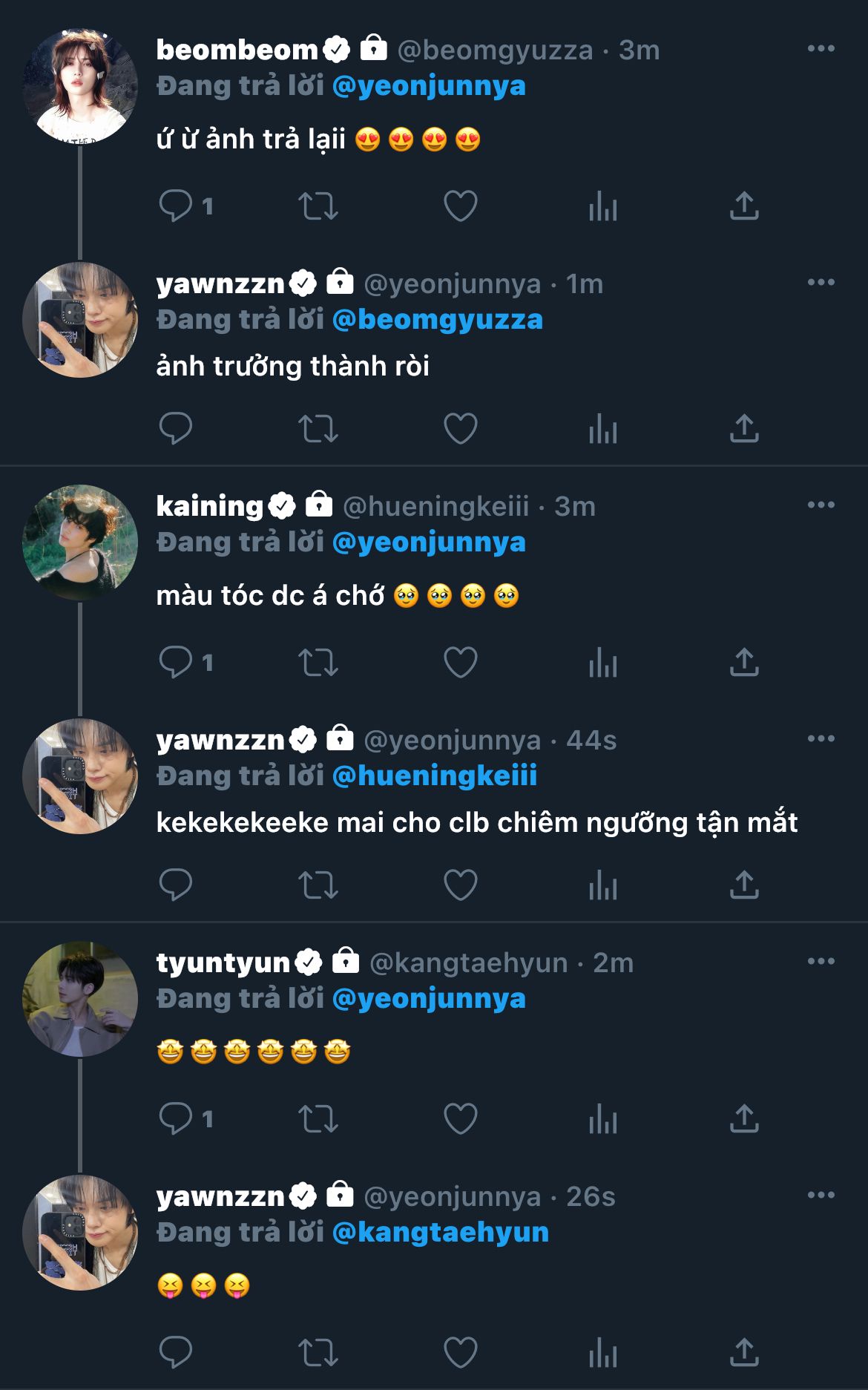Like tyuntyun's star-eyes emoji tweet
This screenshot has height=1390, width=868.
point(460,1119)
